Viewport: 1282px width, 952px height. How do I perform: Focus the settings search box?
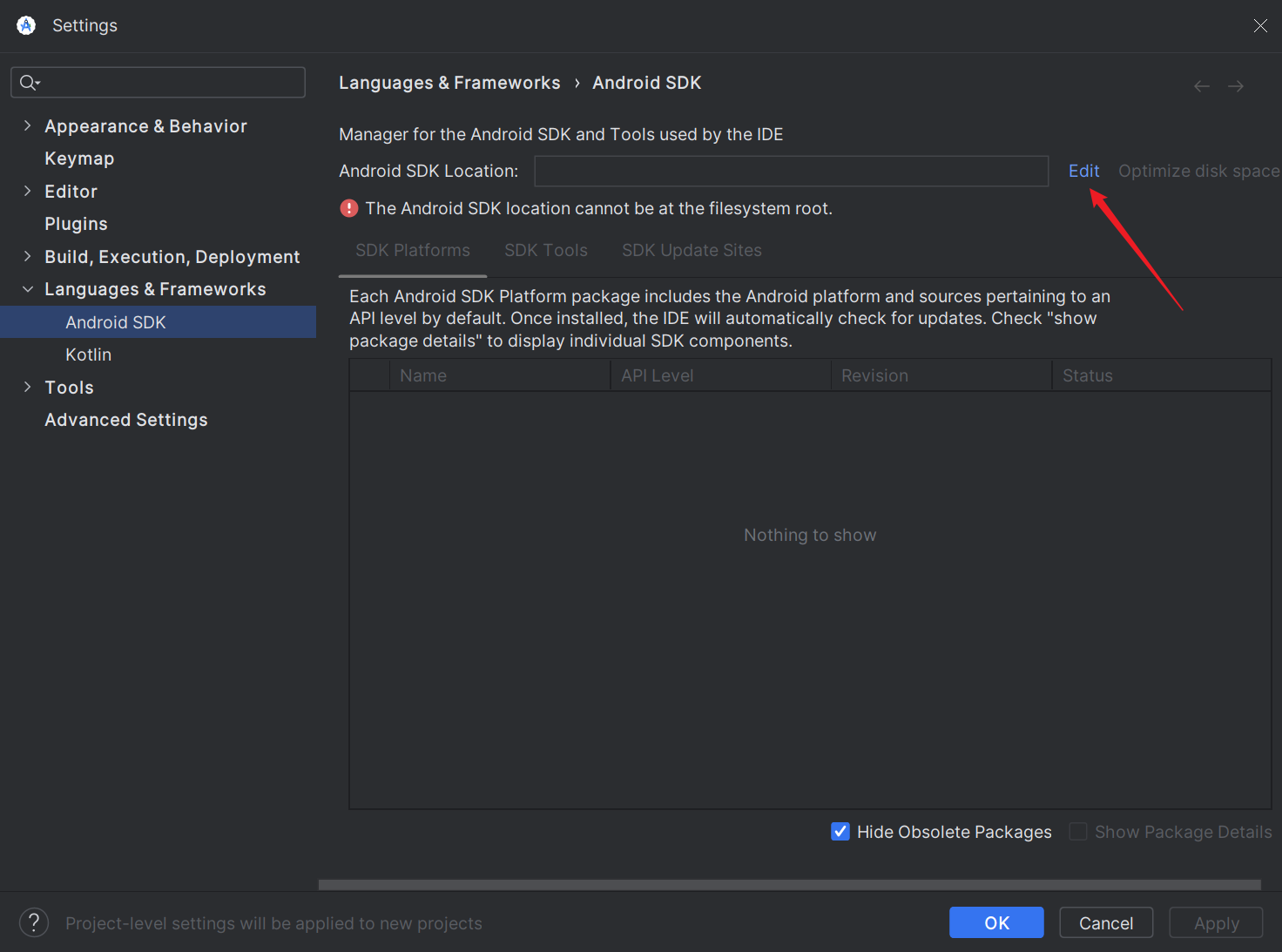[158, 82]
